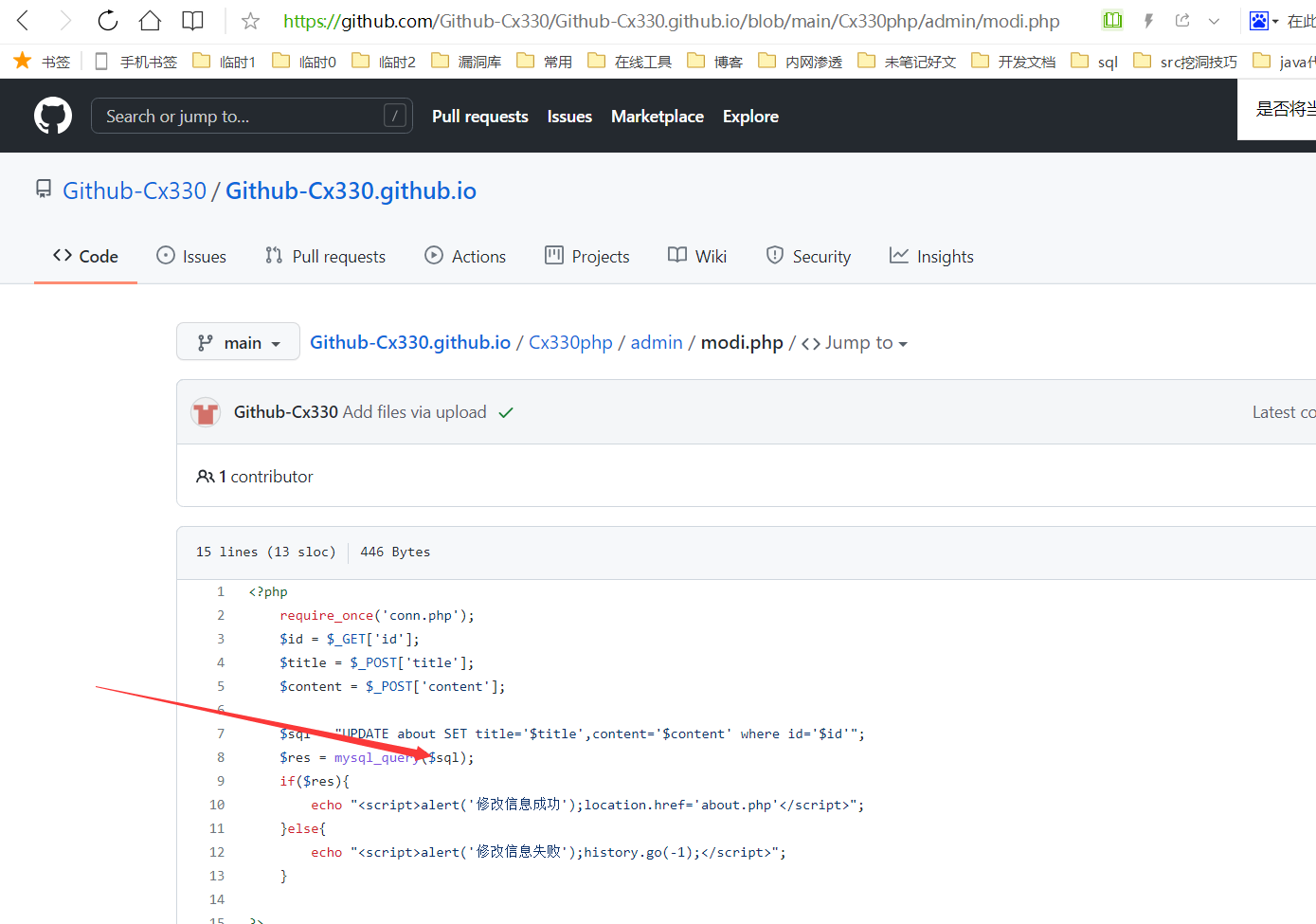The height and width of the screenshot is (924, 1316).
Task: Click the share icon in address bar
Action: coord(1182,20)
